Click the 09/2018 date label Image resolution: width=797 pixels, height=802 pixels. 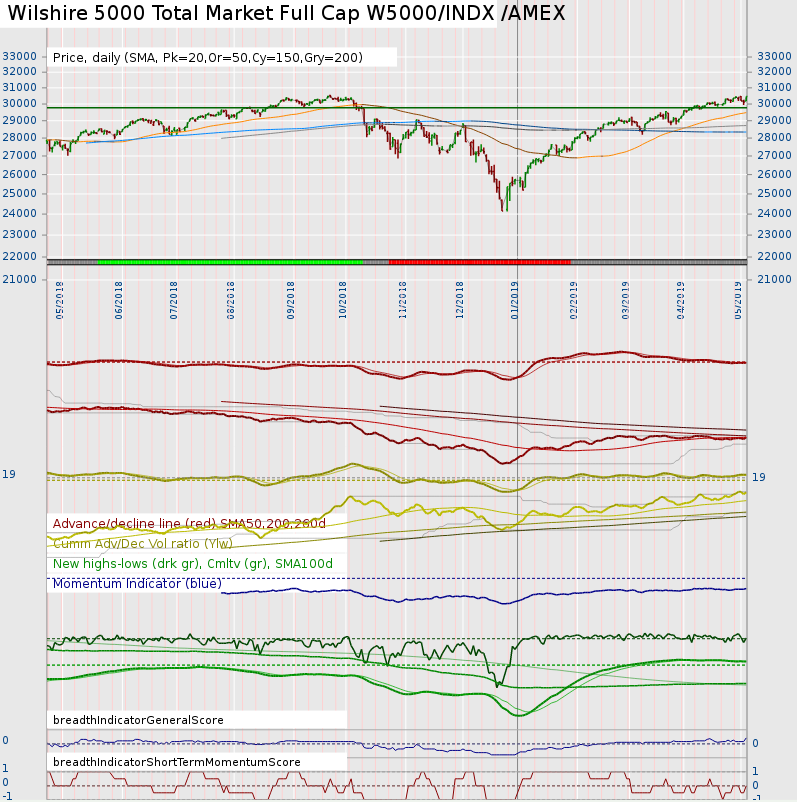pos(291,300)
